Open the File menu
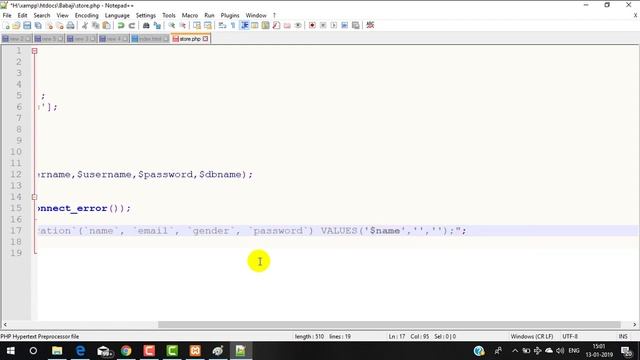 pos(7,16)
